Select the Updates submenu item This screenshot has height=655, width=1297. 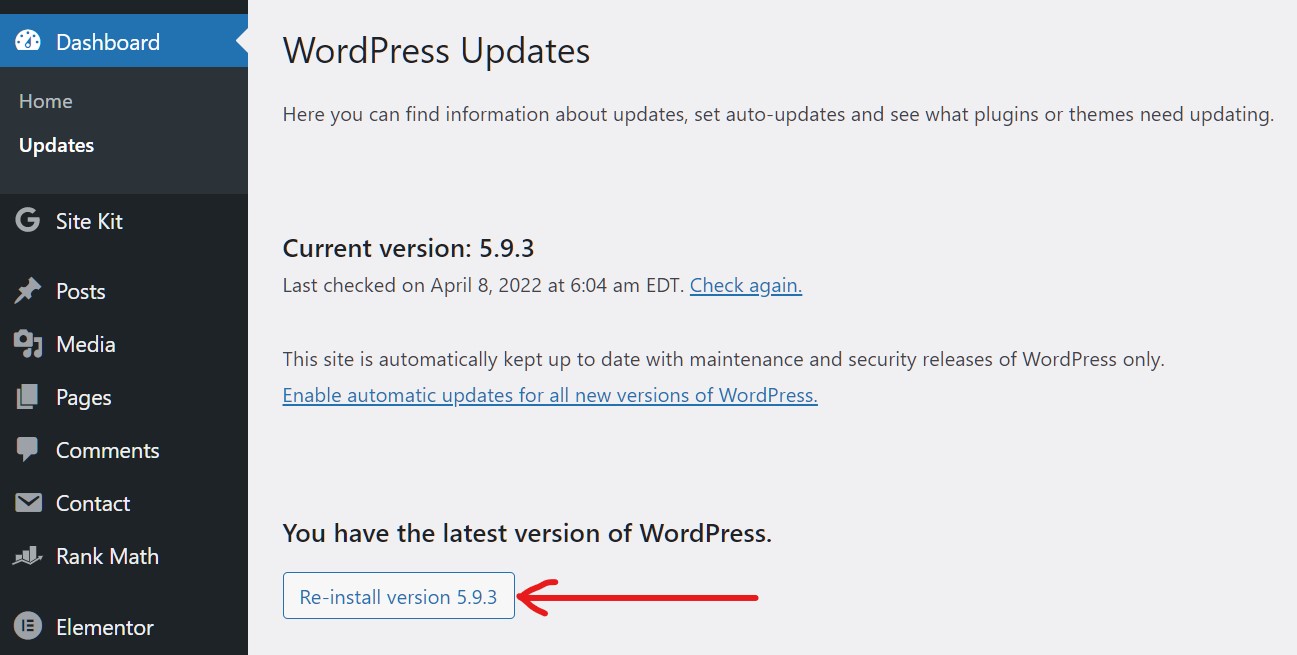click(x=56, y=145)
